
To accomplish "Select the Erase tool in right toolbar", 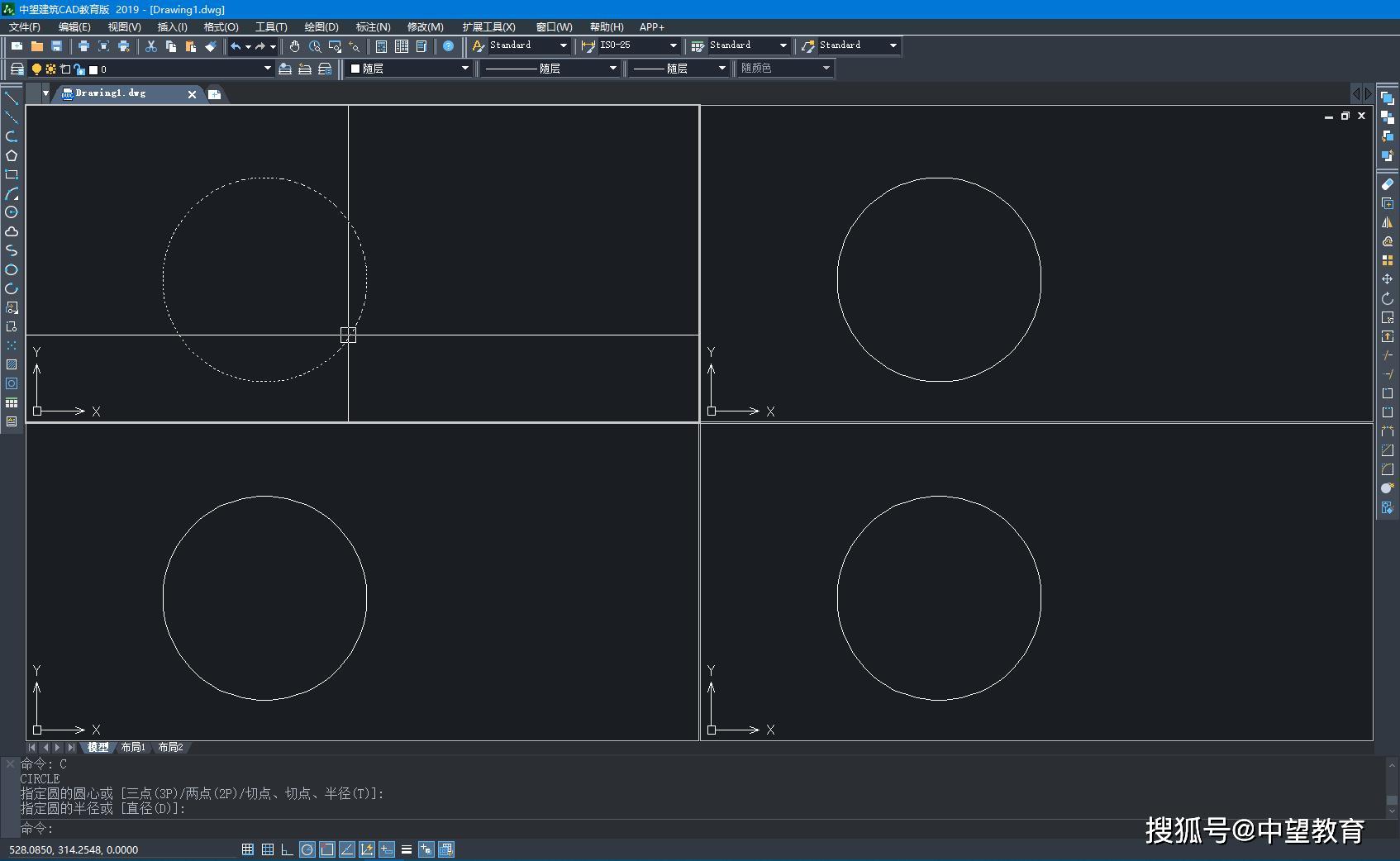I will (x=1388, y=184).
